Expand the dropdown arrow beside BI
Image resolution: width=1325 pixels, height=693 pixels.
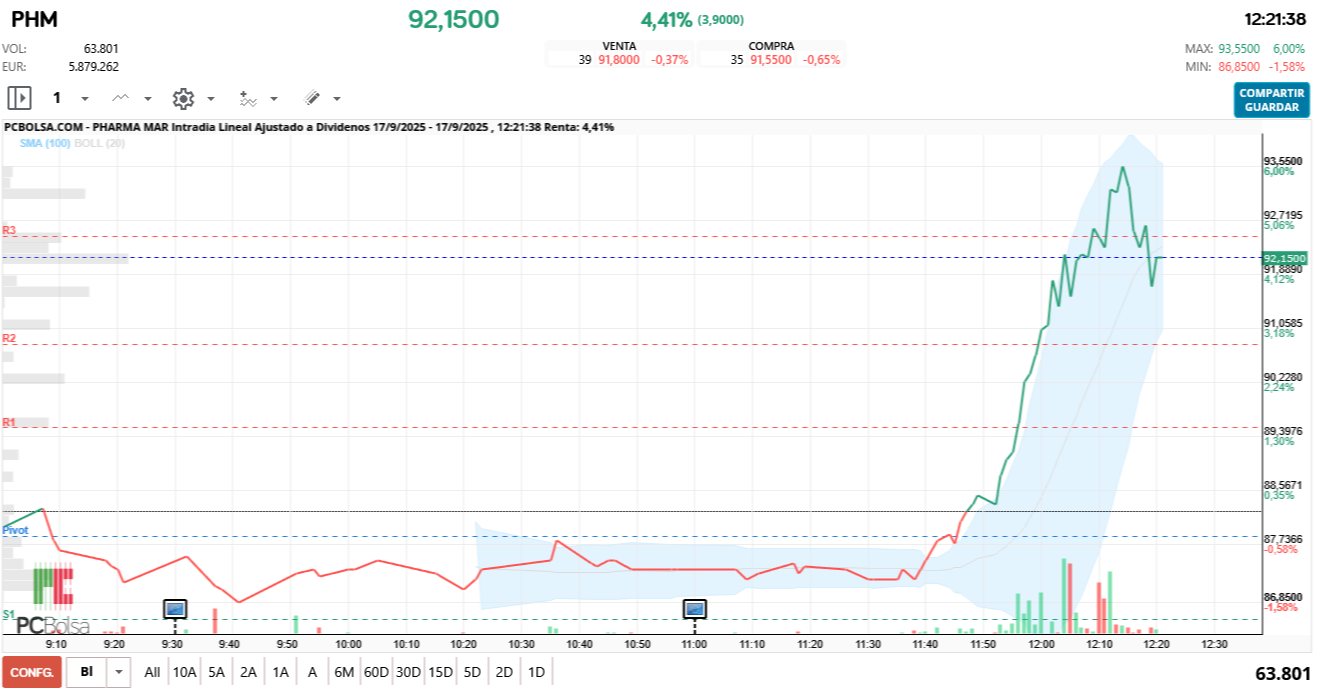point(119,672)
